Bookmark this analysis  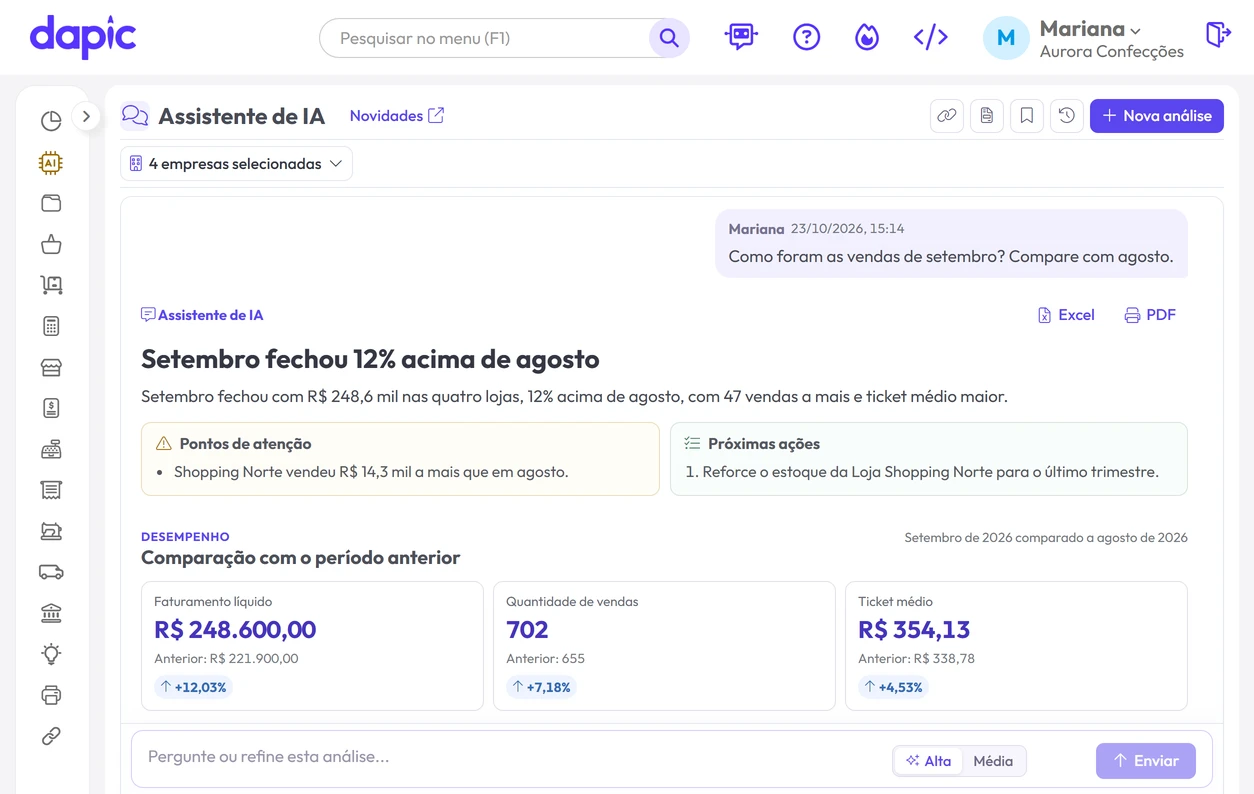tap(1027, 116)
